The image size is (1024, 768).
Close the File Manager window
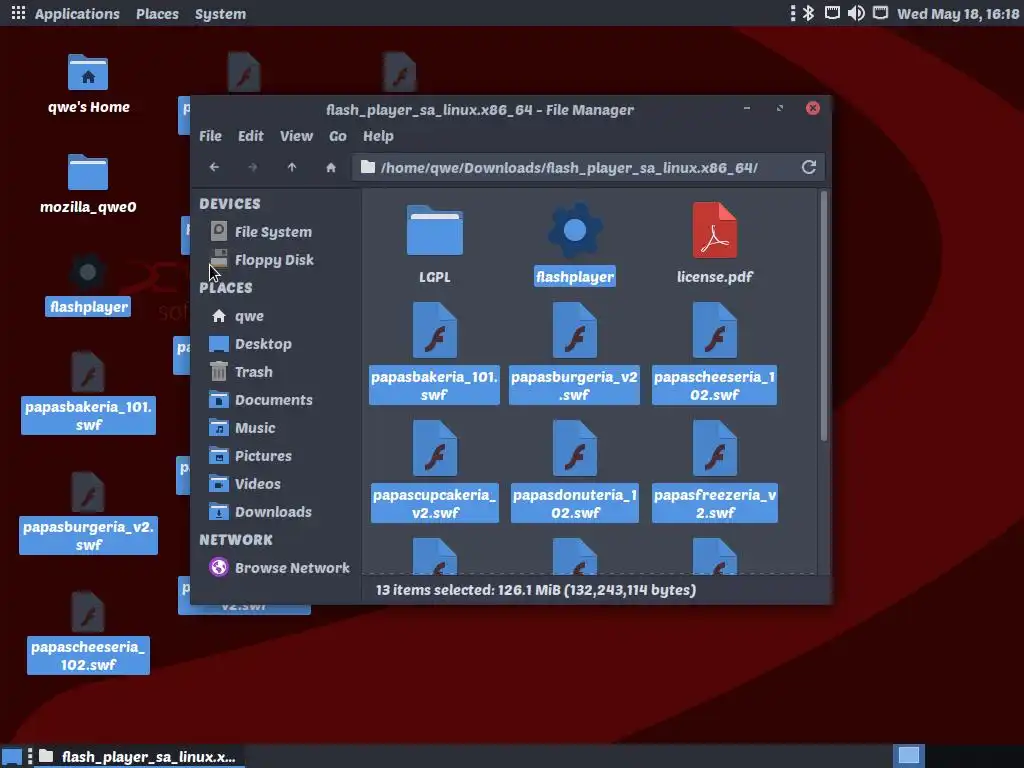tap(812, 108)
